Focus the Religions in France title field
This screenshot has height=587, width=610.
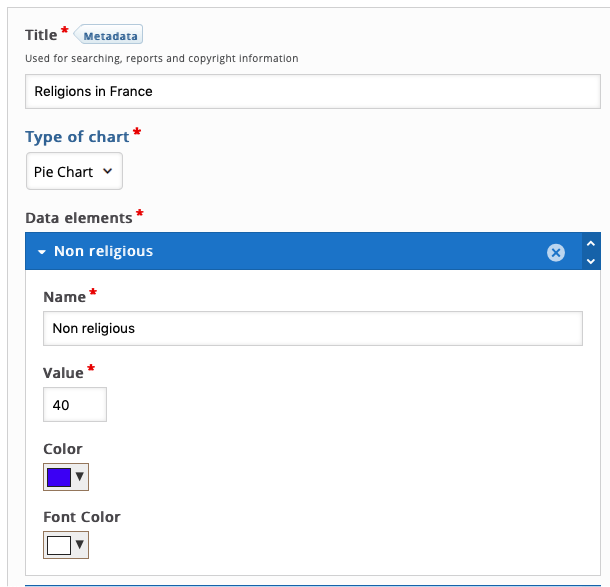(313, 91)
